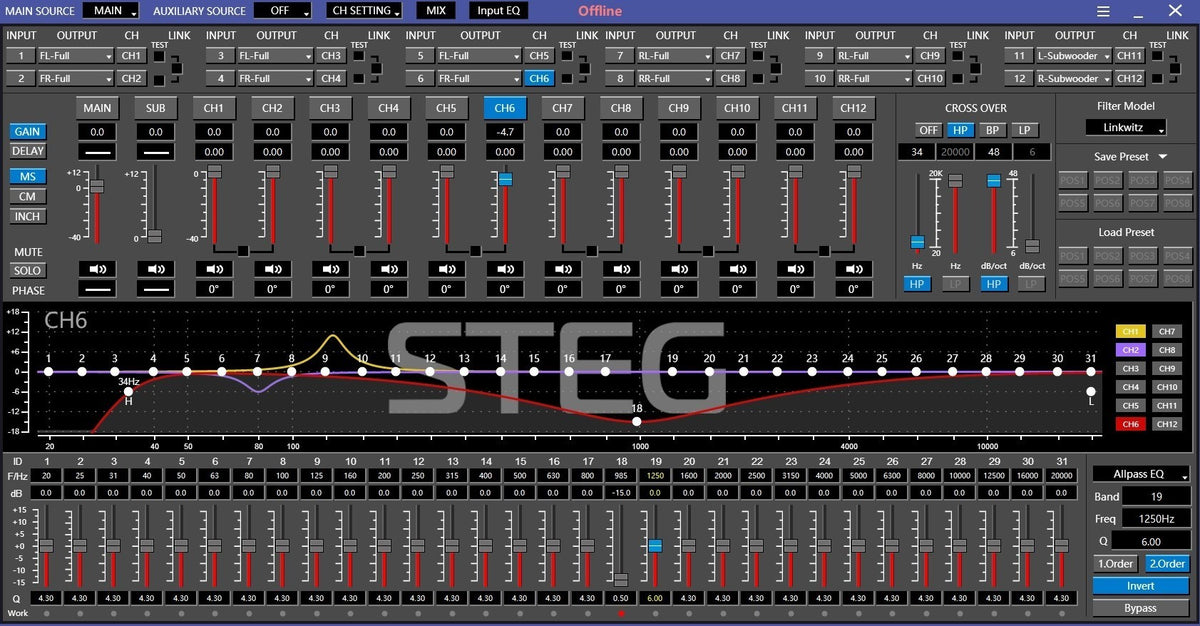
Task: Tick the CH11 test checkbox
Action: (1157, 56)
